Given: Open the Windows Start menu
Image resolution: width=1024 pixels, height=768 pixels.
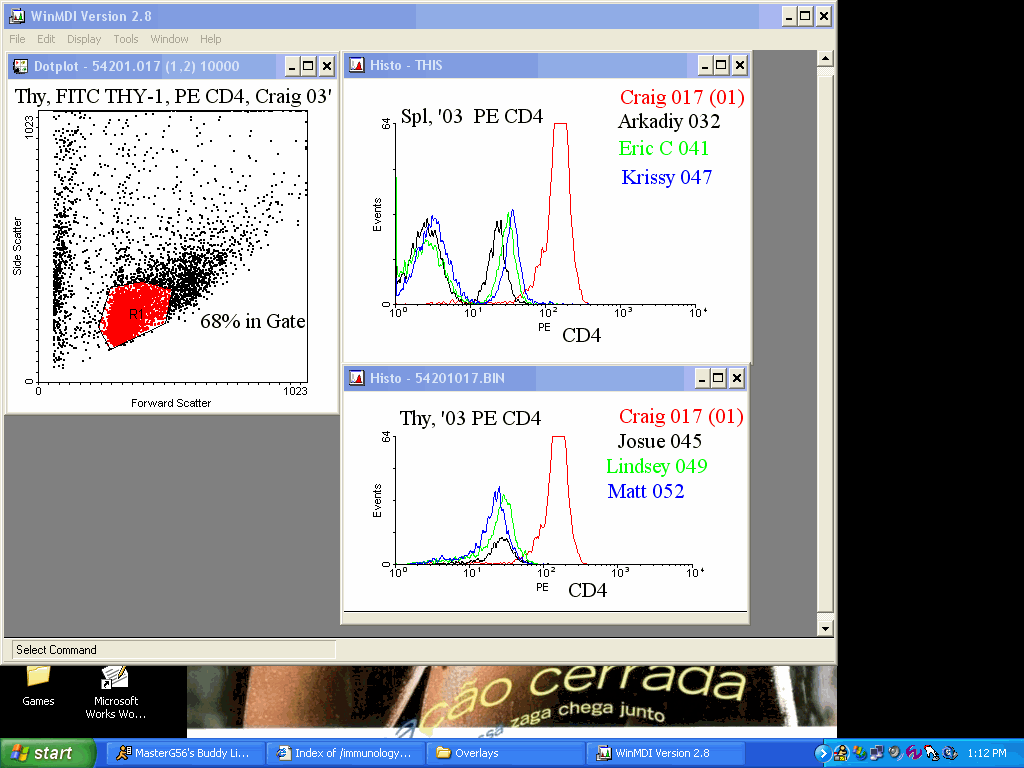Looking at the screenshot, I should click(48, 753).
